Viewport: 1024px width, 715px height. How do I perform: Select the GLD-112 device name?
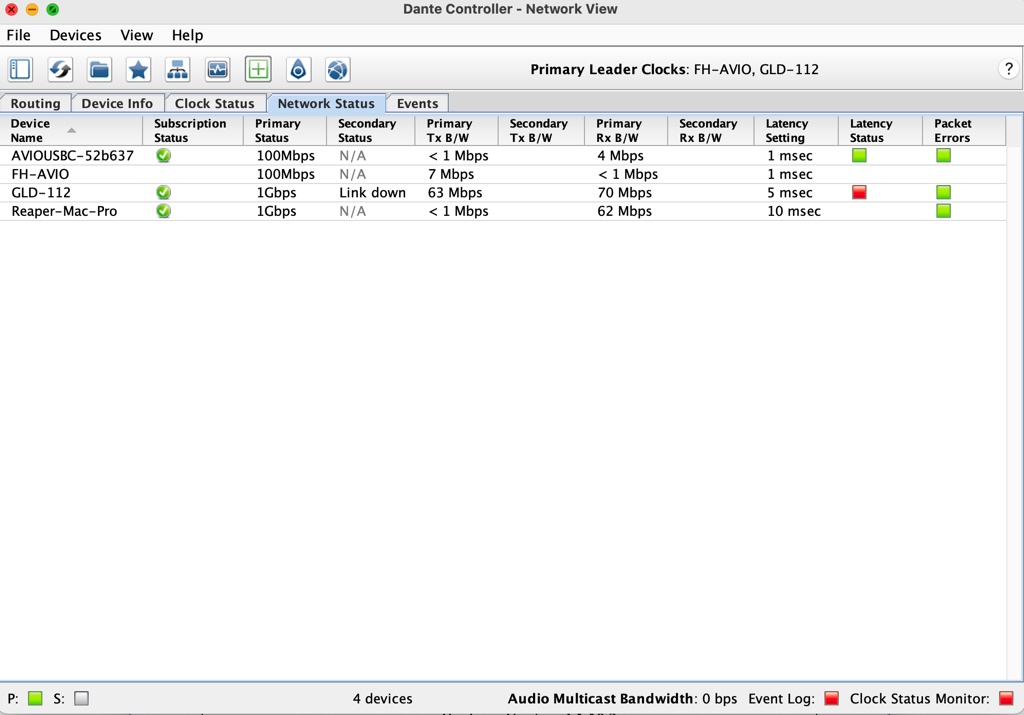40,193
